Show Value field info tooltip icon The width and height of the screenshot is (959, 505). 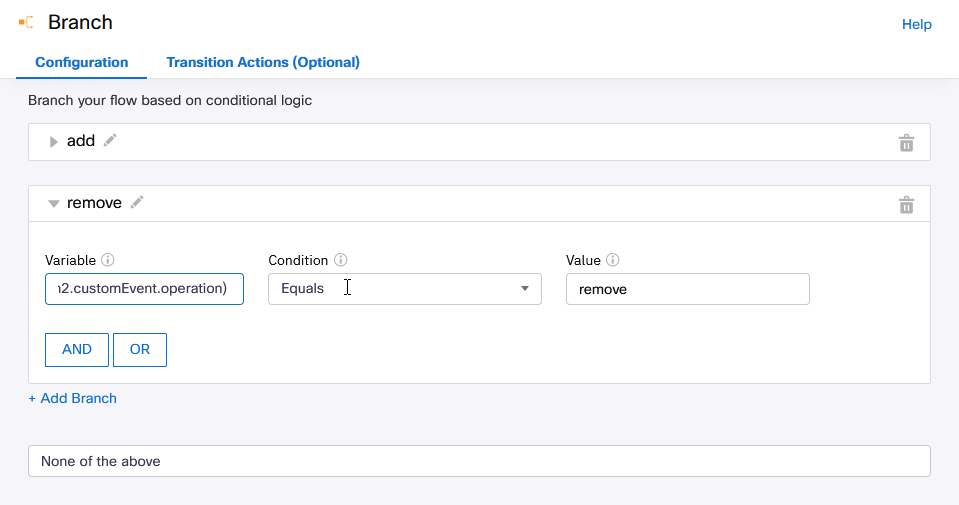tap(613, 260)
